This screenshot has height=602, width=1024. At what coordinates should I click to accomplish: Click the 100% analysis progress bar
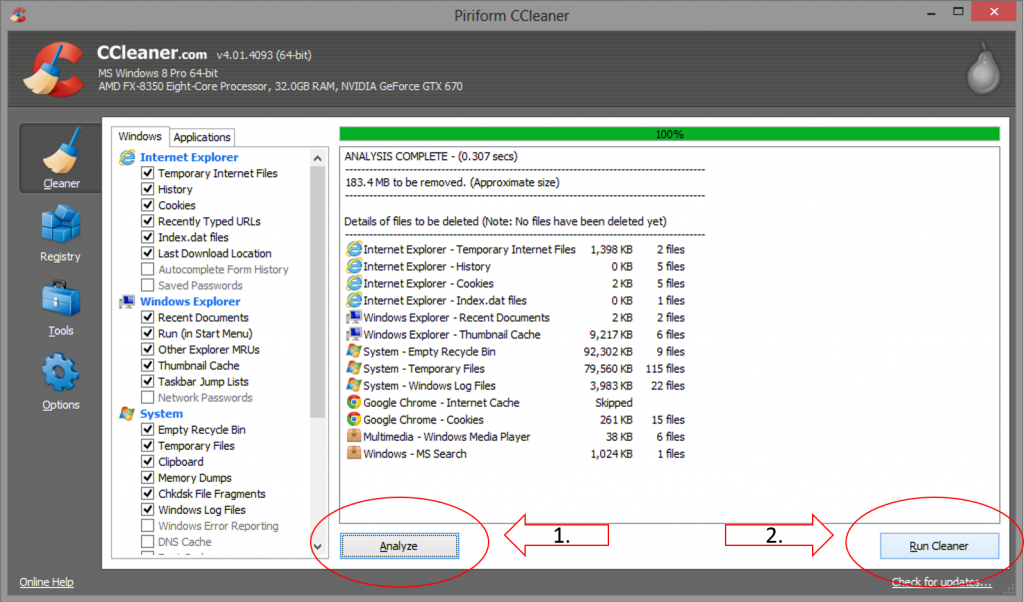(669, 134)
